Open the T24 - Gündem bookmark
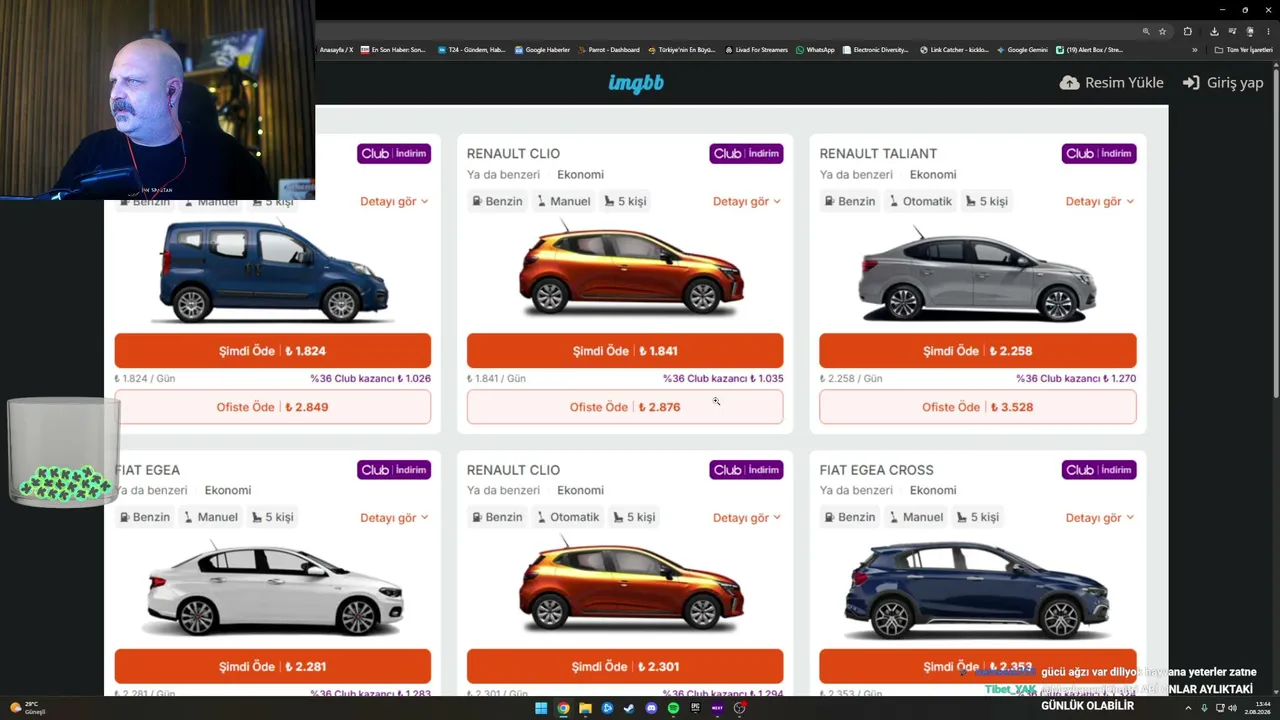Viewport: 1280px width, 720px height. pyautogui.click(x=471, y=50)
